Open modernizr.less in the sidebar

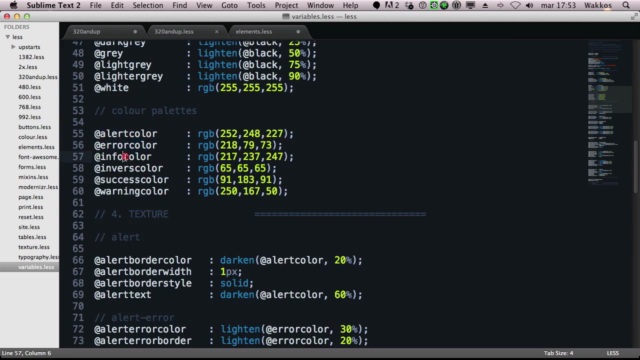[38, 187]
